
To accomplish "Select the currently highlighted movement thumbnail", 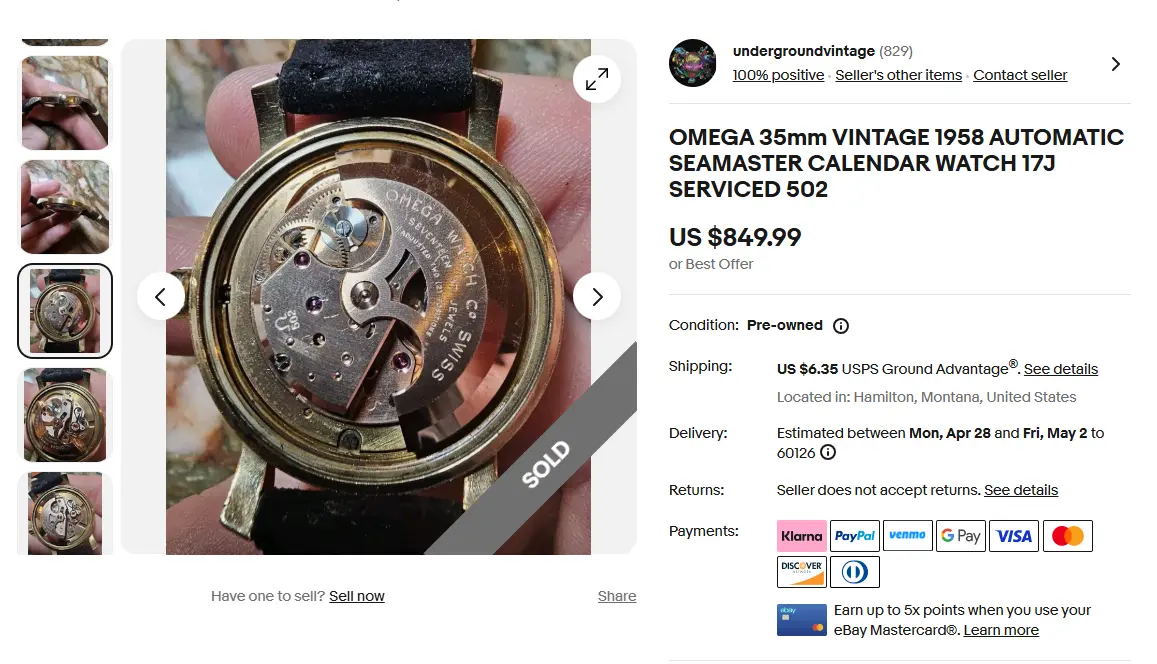I will coord(65,311).
